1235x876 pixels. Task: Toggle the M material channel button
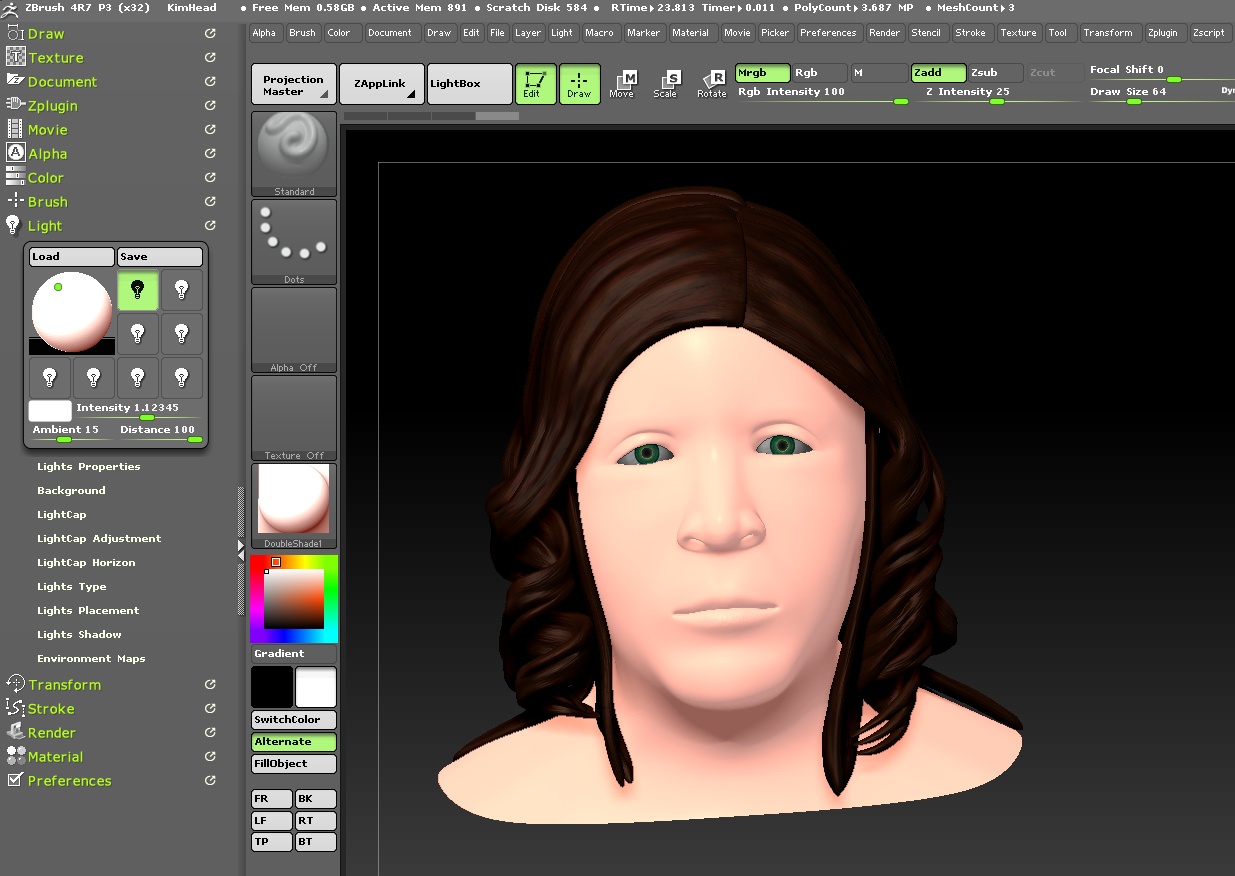click(x=879, y=73)
